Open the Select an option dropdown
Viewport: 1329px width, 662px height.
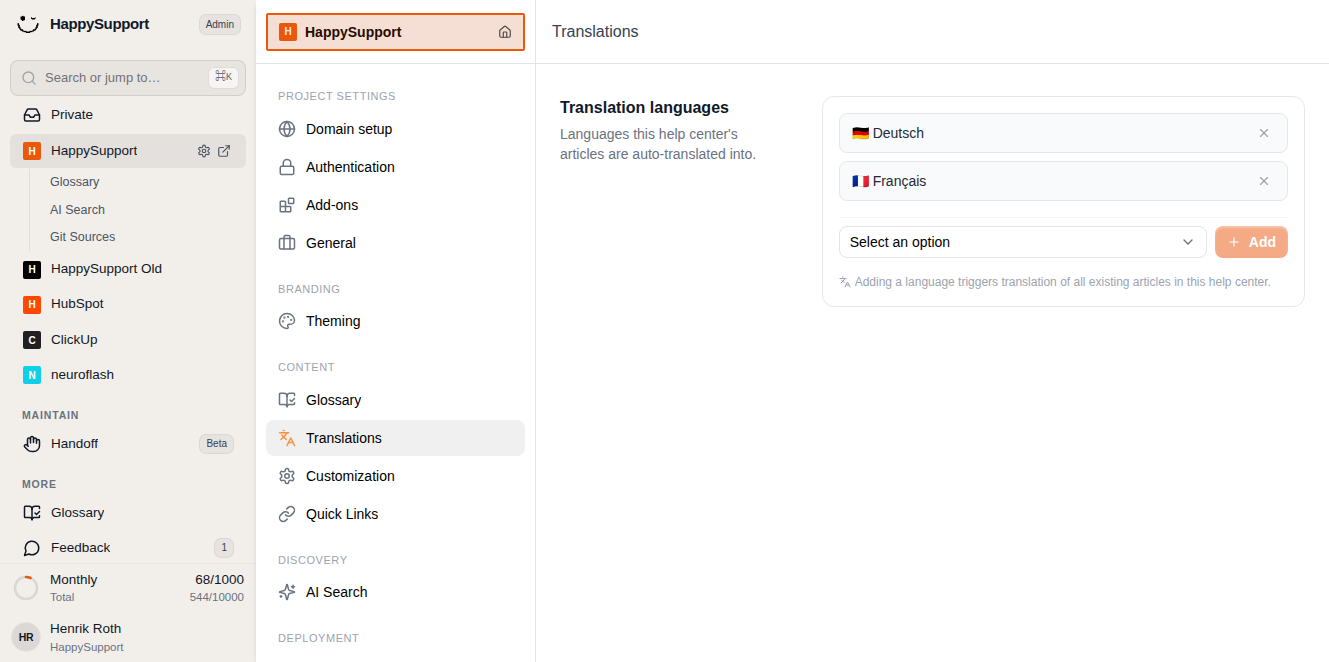[1022, 242]
